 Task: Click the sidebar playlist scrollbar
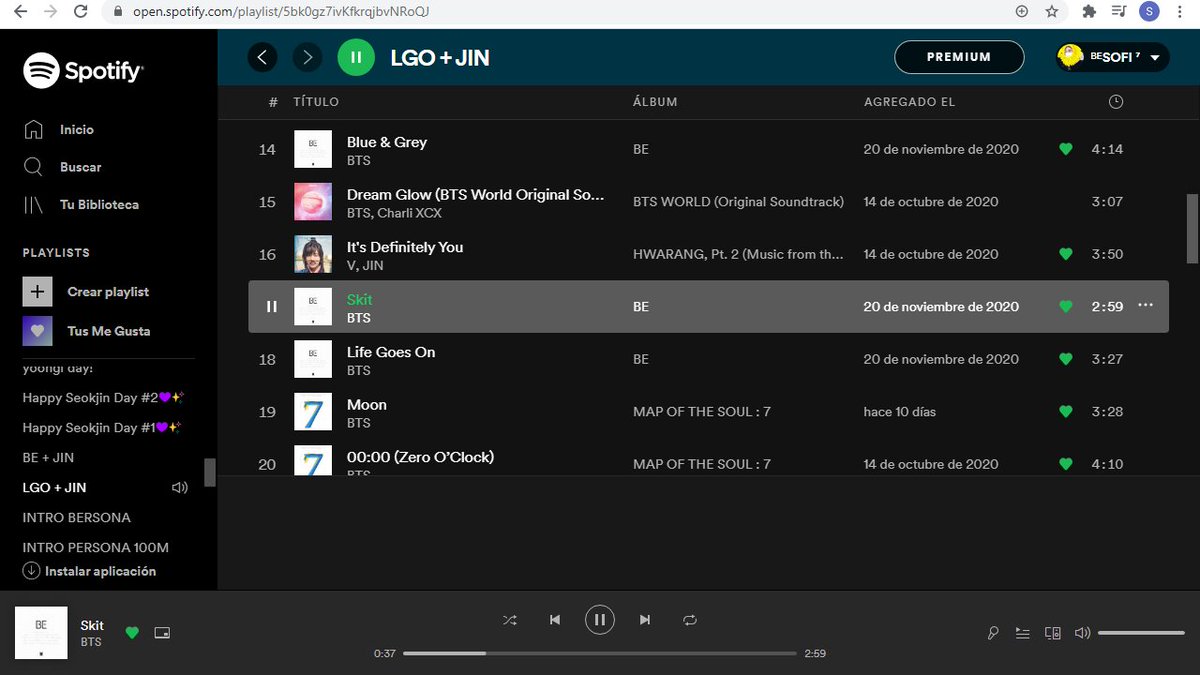click(210, 473)
